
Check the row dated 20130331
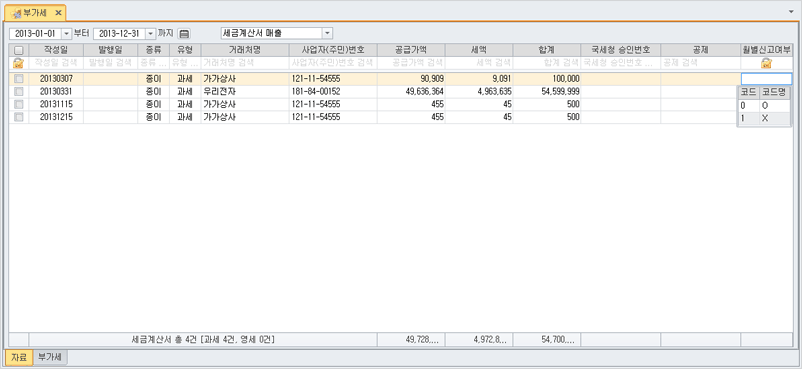(18, 92)
